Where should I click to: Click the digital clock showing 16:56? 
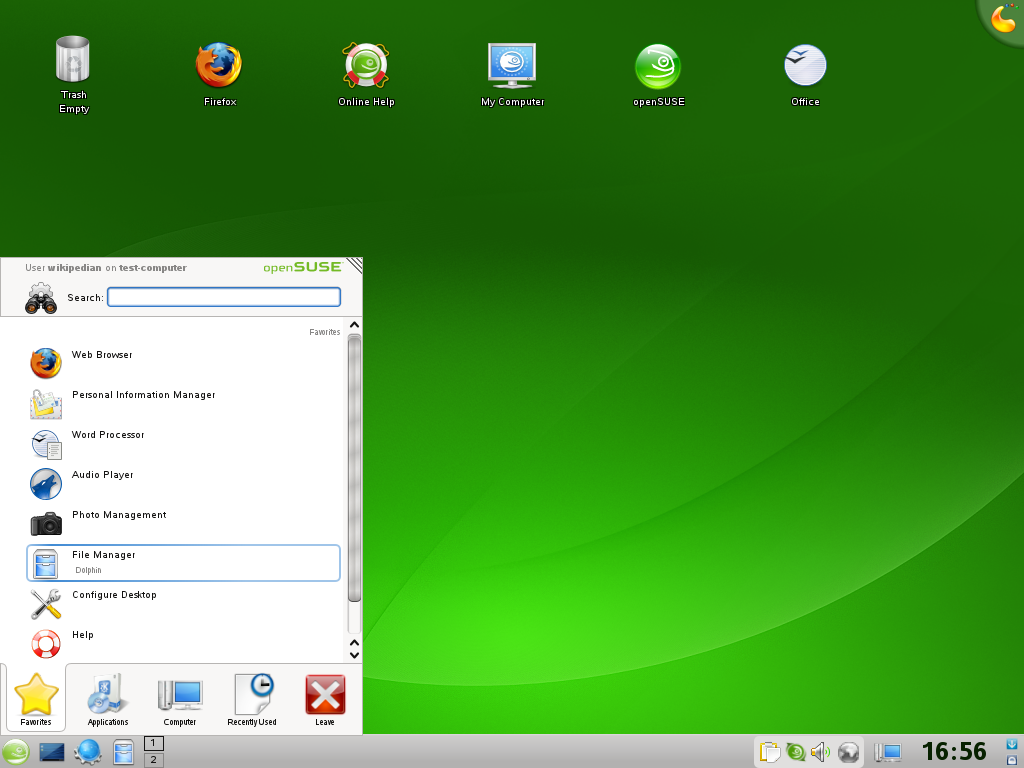[953, 751]
